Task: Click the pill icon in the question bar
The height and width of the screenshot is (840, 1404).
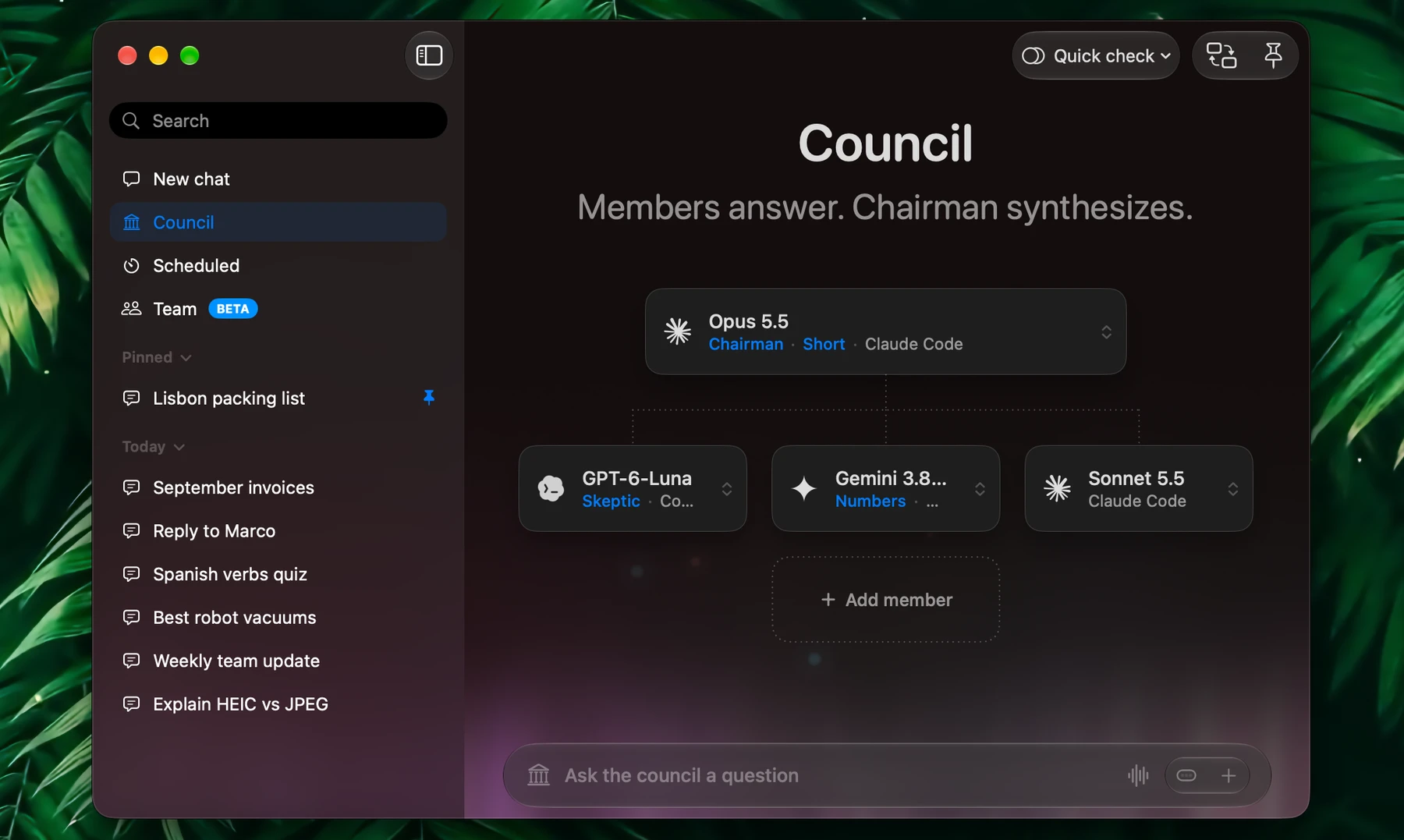Action: coord(1186,775)
